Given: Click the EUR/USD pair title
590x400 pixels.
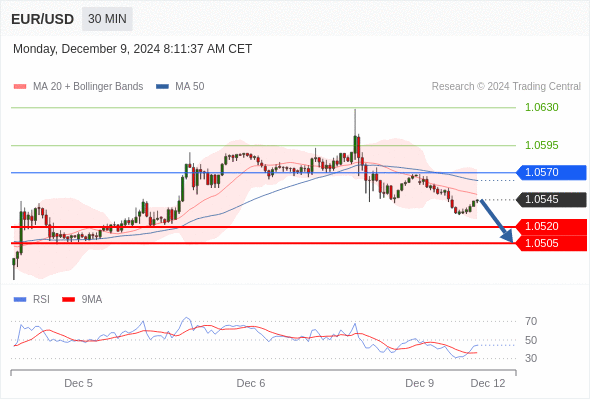Looking at the screenshot, I should point(43,19).
